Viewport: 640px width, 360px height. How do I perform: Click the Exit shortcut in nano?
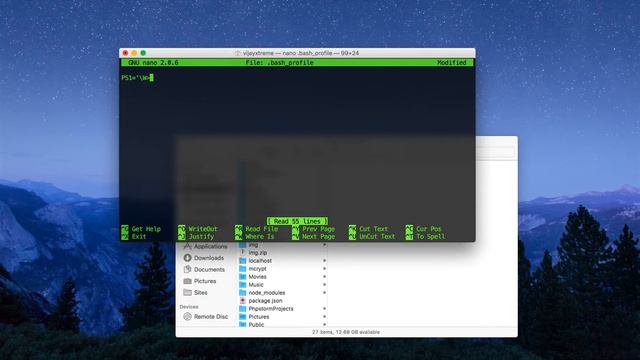(x=134, y=237)
